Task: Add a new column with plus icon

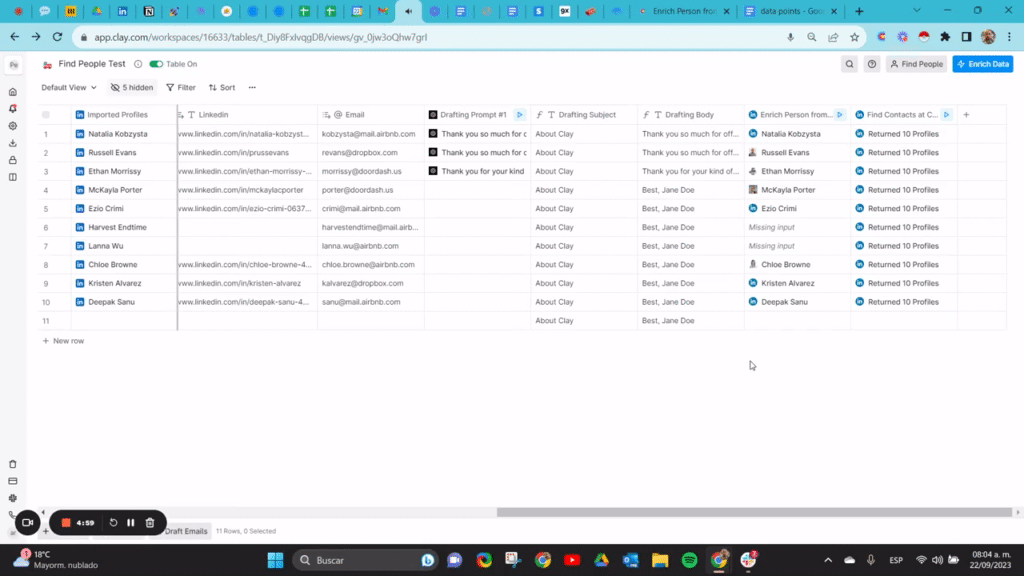Action: [966, 115]
